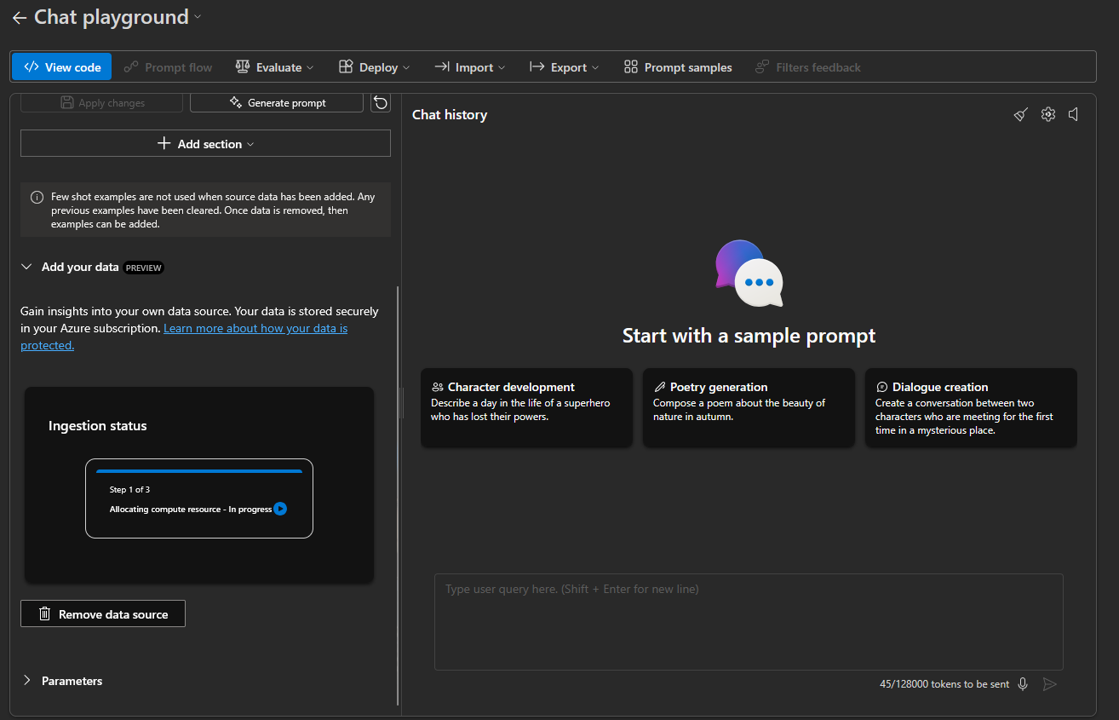
Task: Select the speaker read-aloud icon
Action: tap(1073, 114)
